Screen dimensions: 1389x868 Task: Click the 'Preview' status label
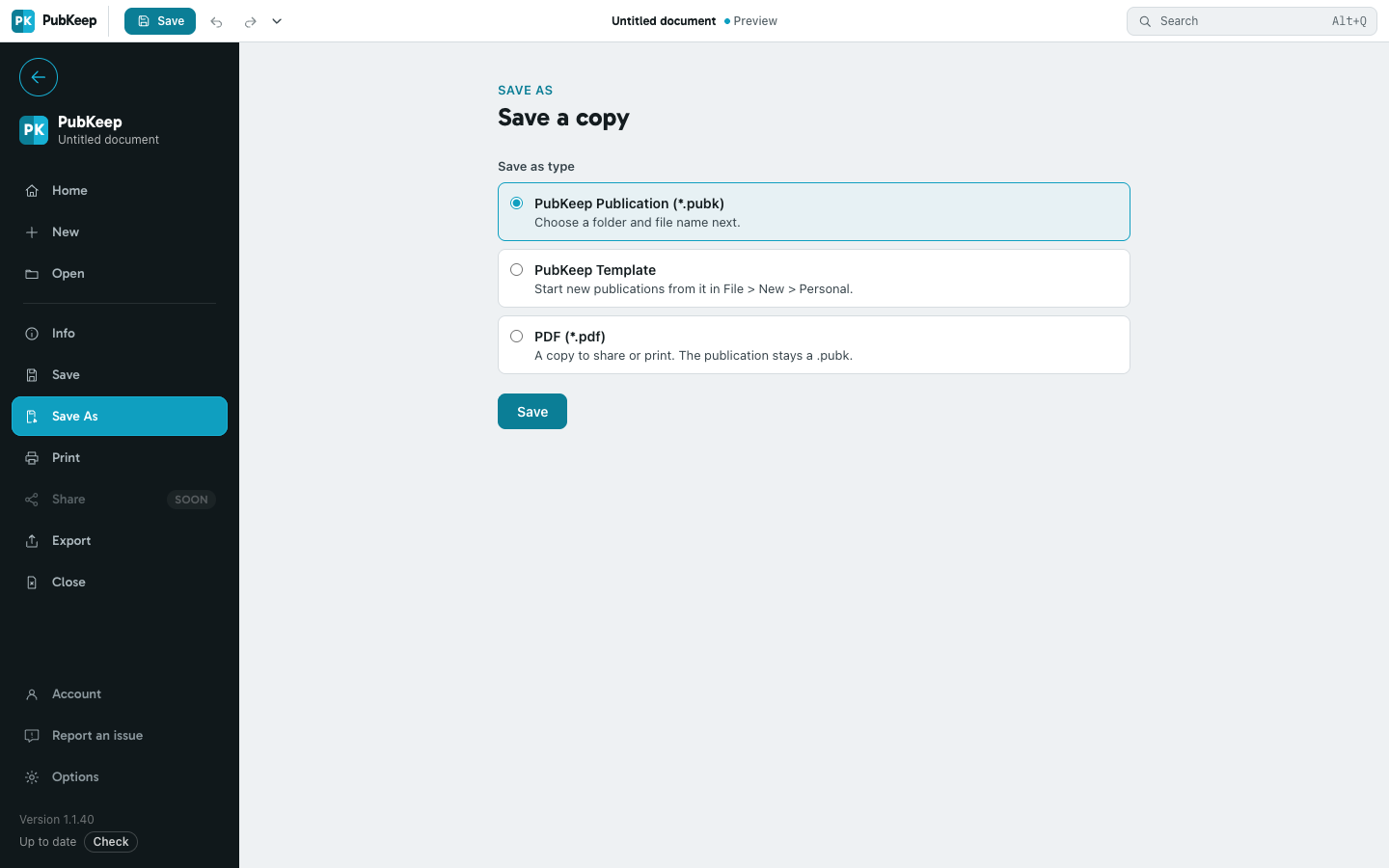[755, 21]
